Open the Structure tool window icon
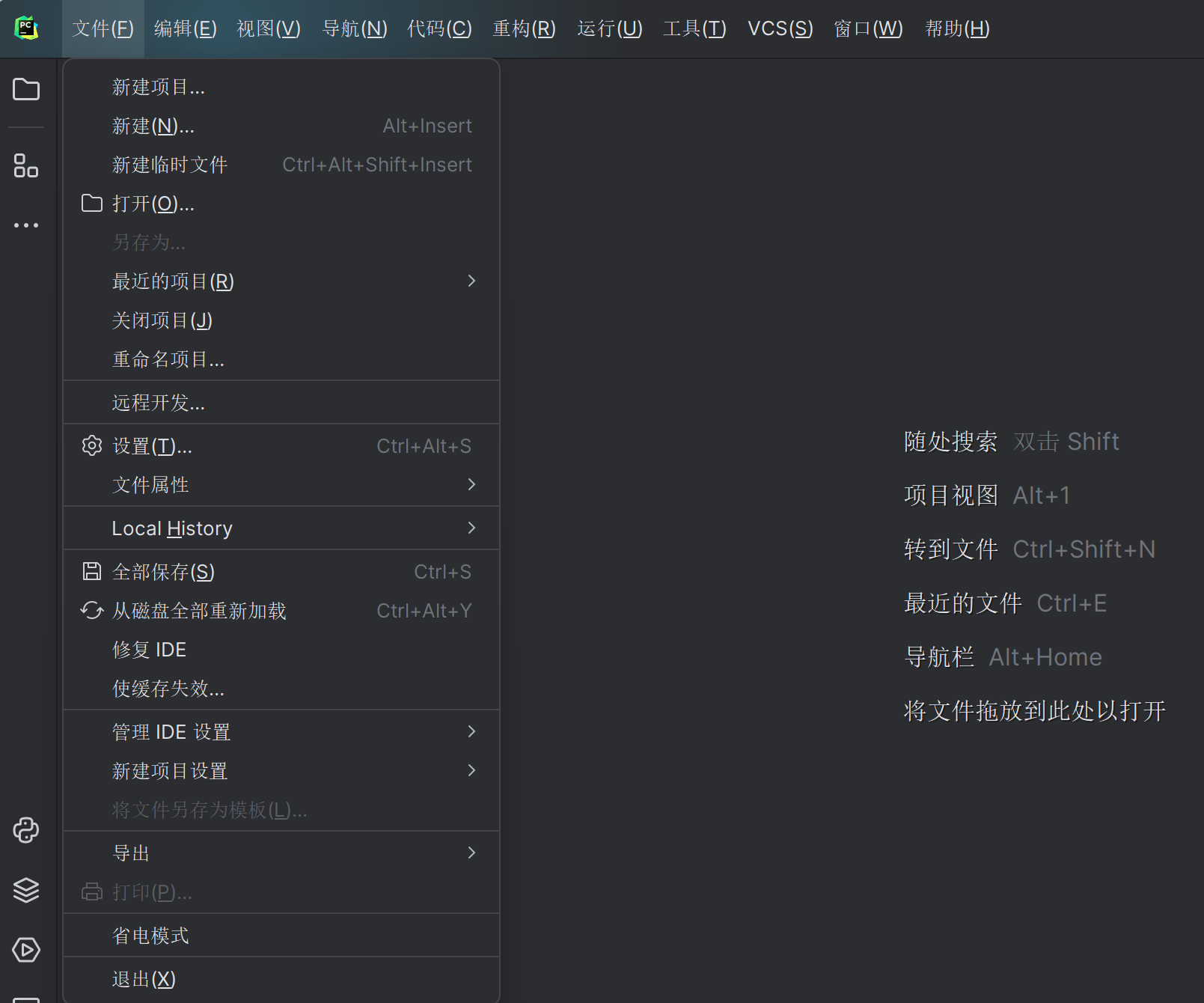This screenshot has height=1003, width=1204. click(26, 165)
